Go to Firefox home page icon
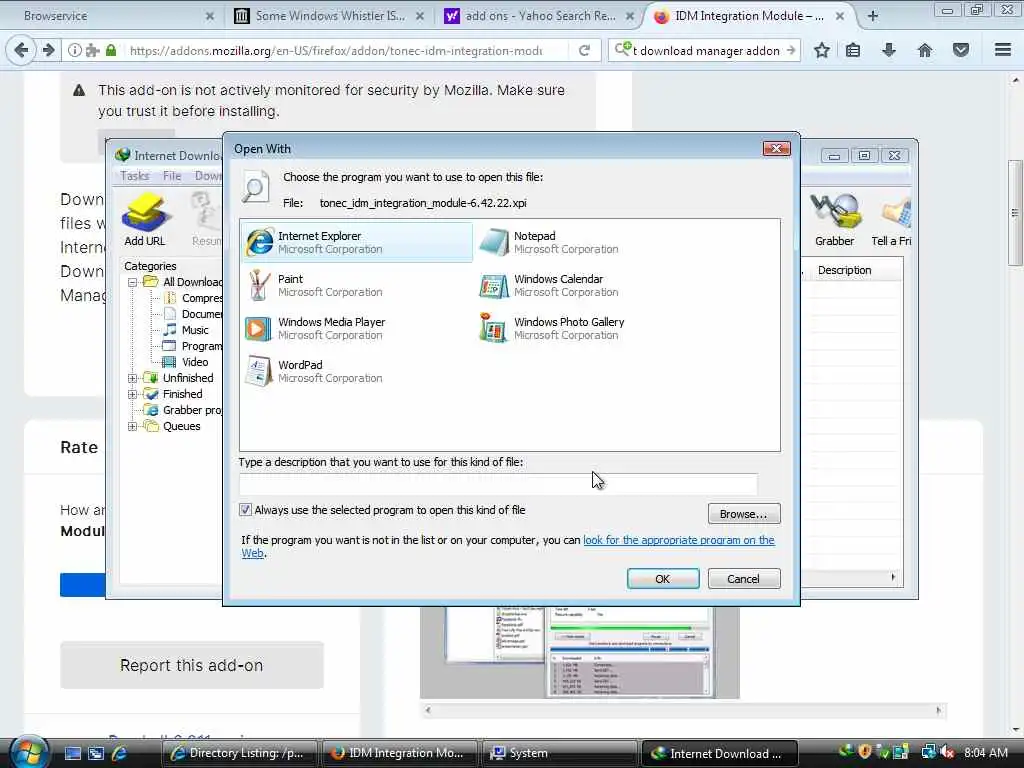Image resolution: width=1024 pixels, height=768 pixels. (x=925, y=50)
